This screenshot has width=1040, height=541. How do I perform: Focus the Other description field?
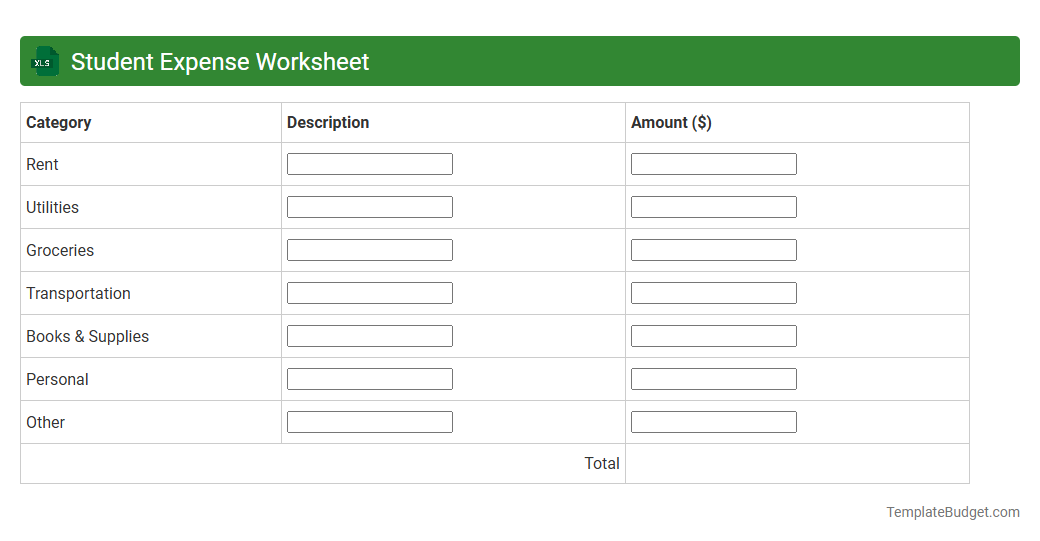369,422
